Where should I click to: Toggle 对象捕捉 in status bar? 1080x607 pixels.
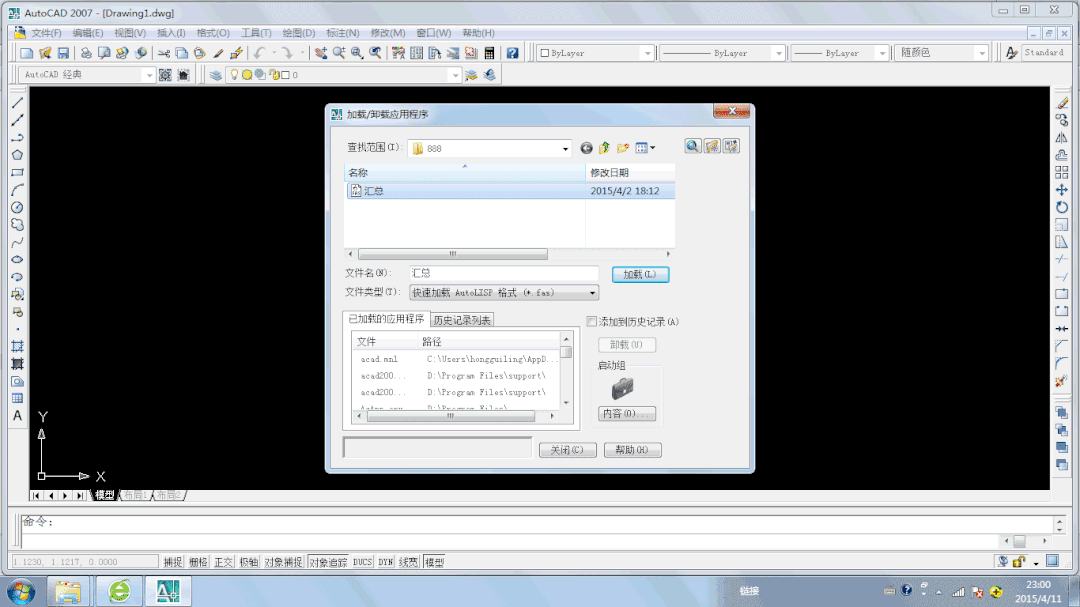point(284,562)
